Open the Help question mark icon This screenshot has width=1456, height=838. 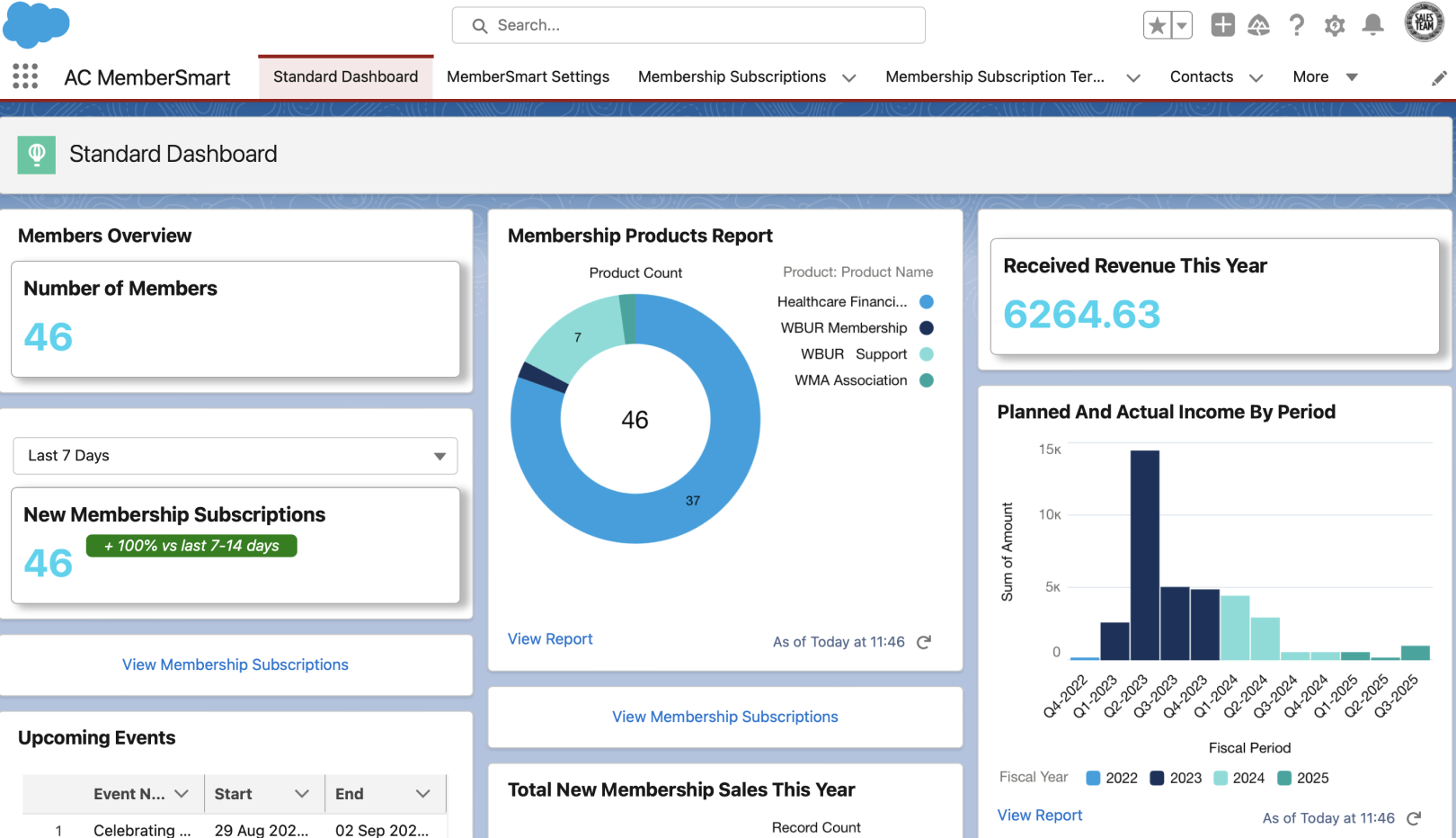[x=1296, y=25]
